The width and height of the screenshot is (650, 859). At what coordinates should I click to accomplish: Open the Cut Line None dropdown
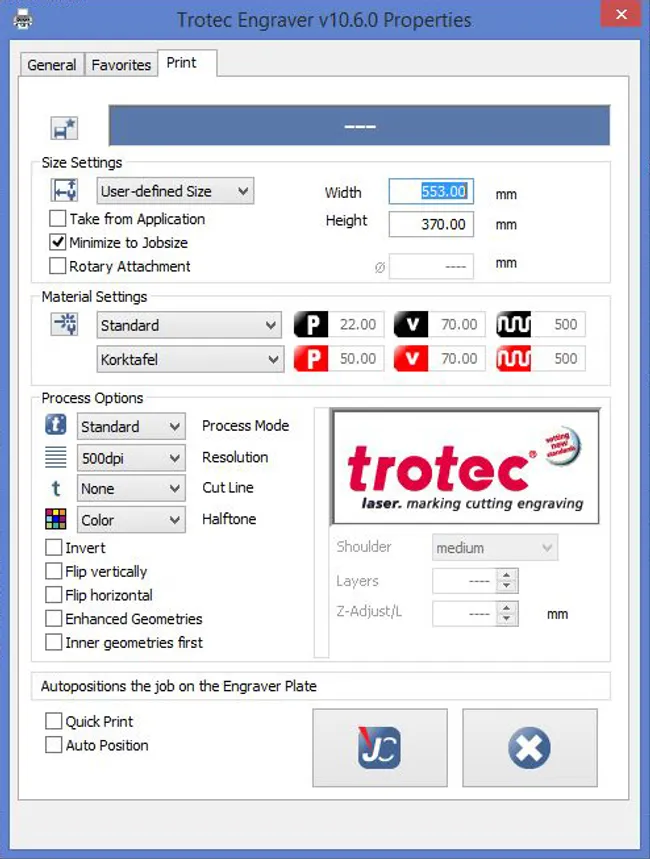click(x=131, y=488)
